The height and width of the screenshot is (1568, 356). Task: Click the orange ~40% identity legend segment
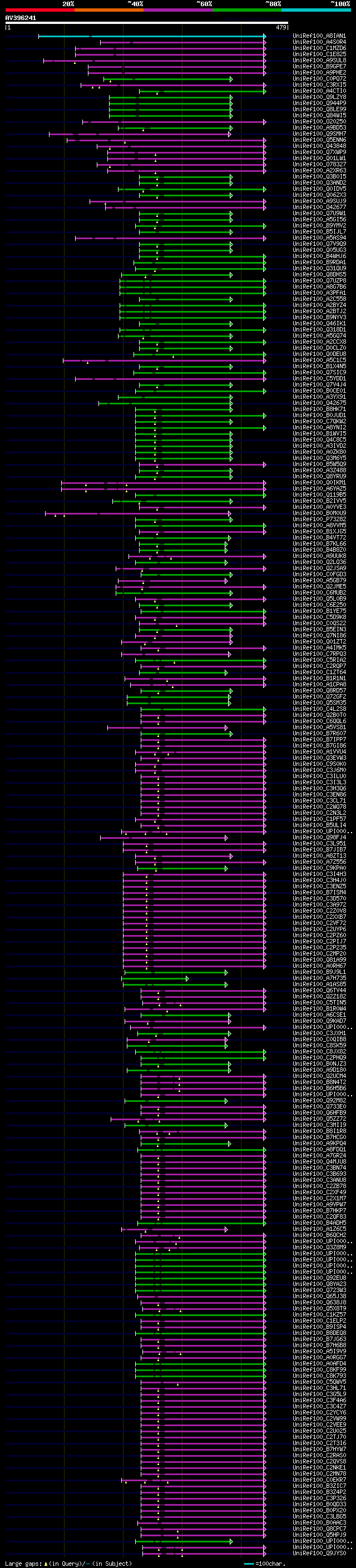pyautogui.click(x=110, y=10)
